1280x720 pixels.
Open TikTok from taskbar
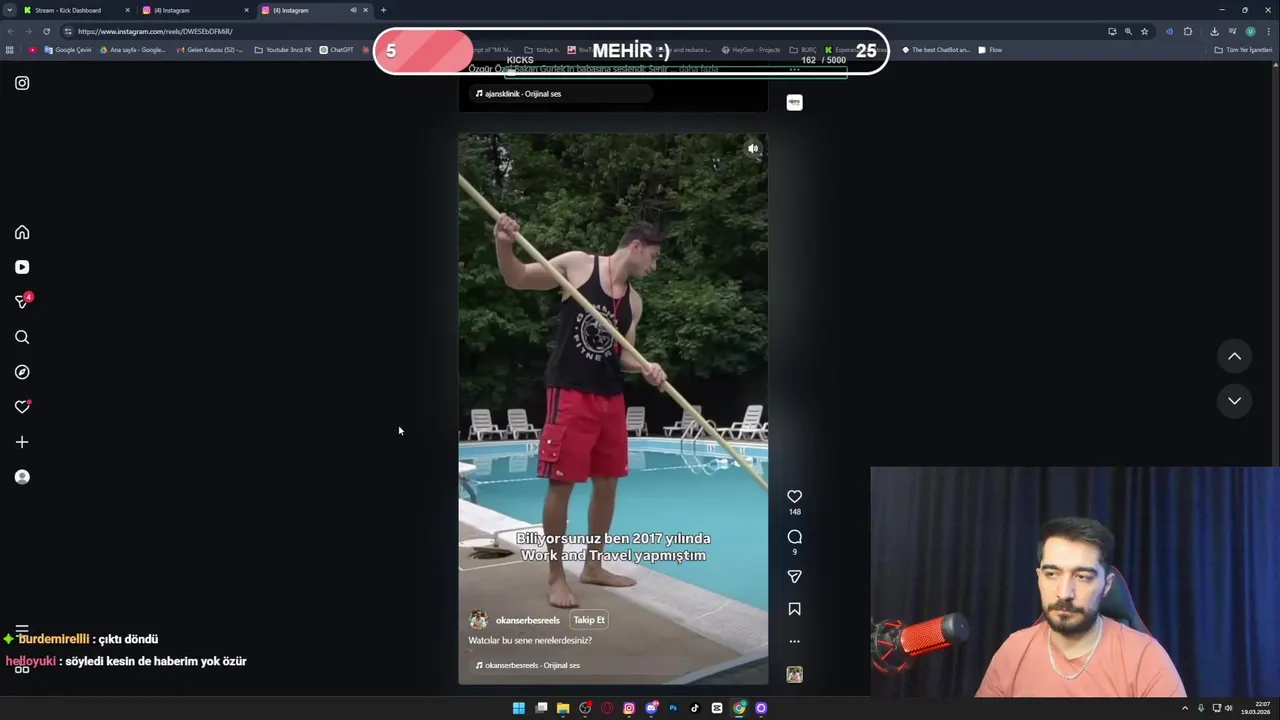(x=695, y=708)
